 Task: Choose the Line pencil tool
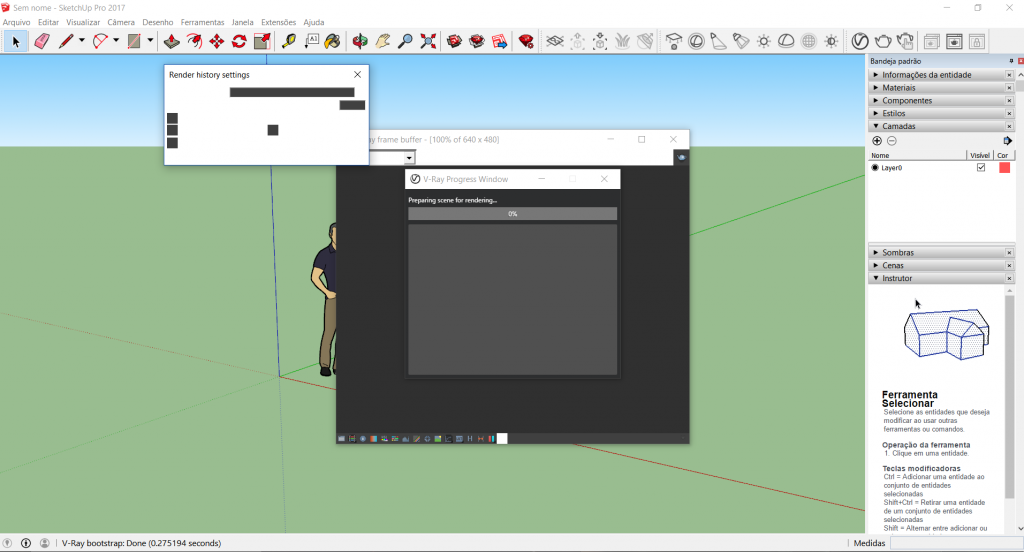[66, 42]
